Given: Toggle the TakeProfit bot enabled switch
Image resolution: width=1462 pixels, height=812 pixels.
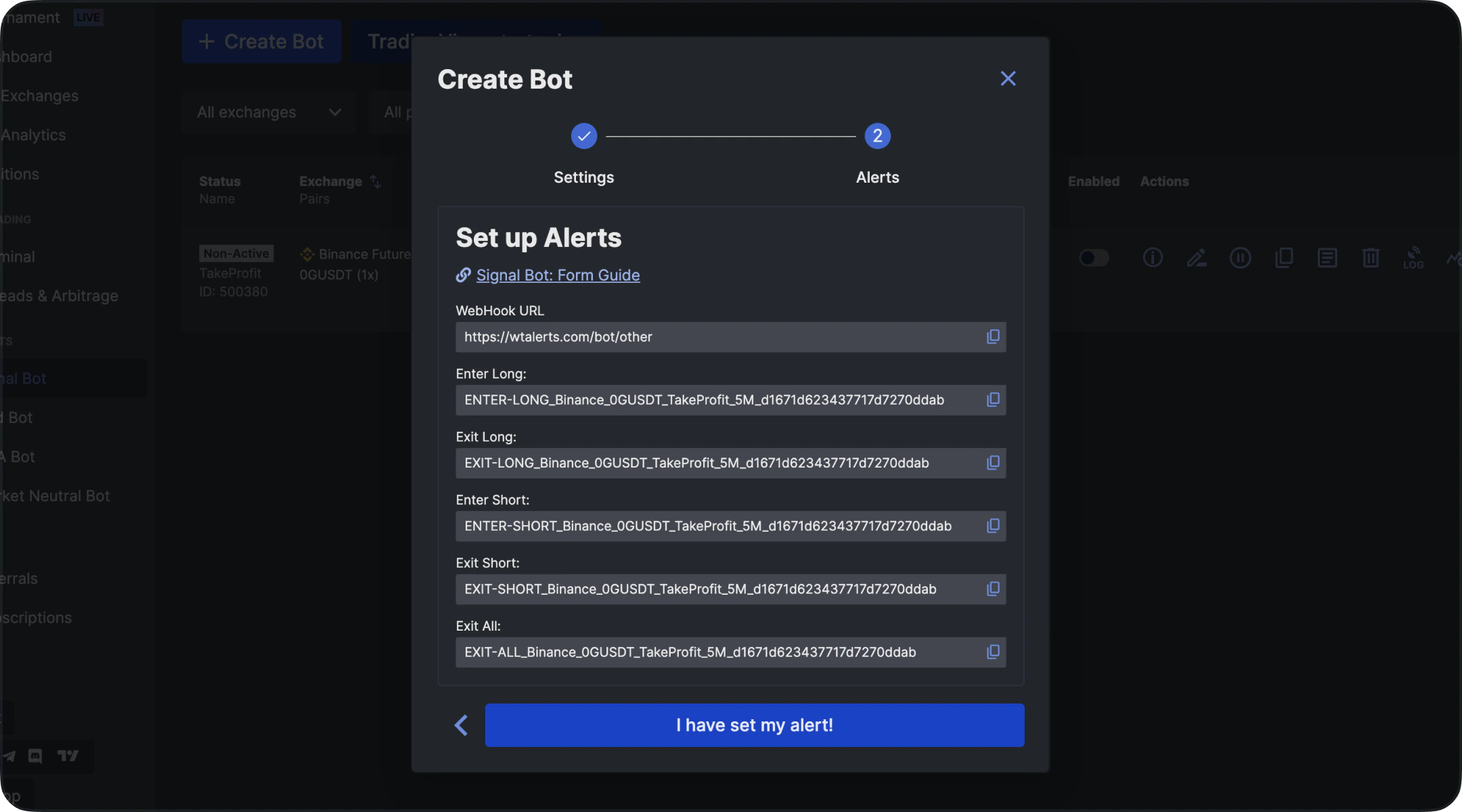Looking at the screenshot, I should [1094, 257].
